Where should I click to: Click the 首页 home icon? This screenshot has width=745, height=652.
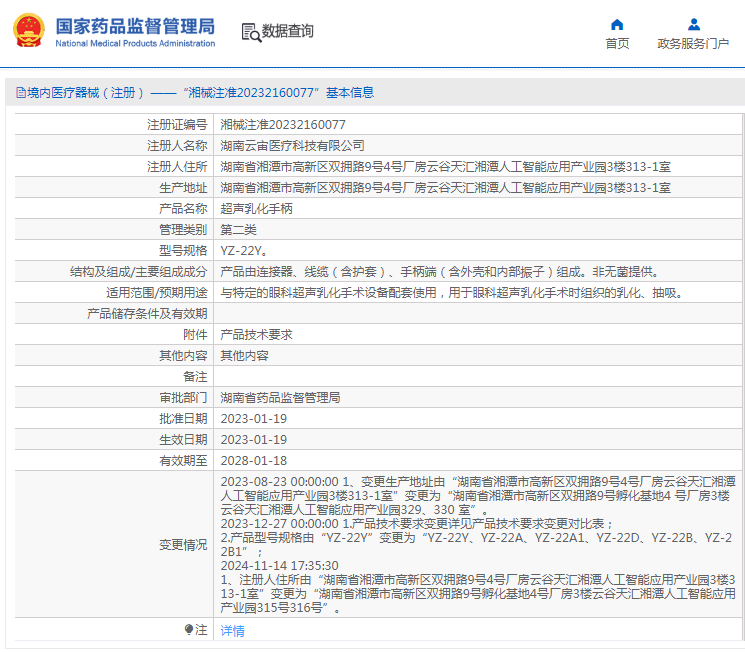(617, 24)
